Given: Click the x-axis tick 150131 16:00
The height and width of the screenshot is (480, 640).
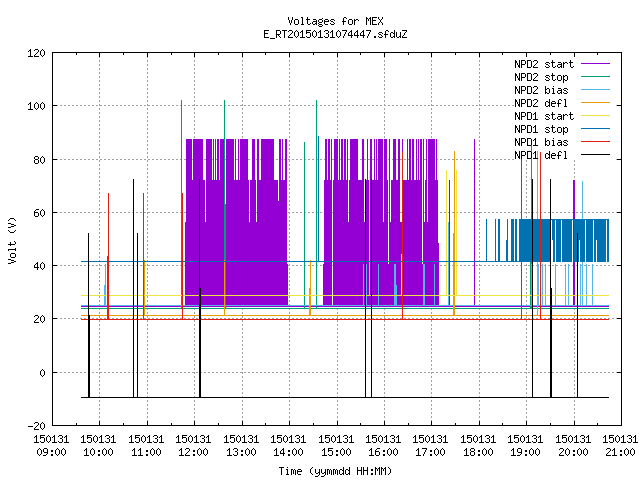Looking at the screenshot, I should pyautogui.click(x=383, y=446).
